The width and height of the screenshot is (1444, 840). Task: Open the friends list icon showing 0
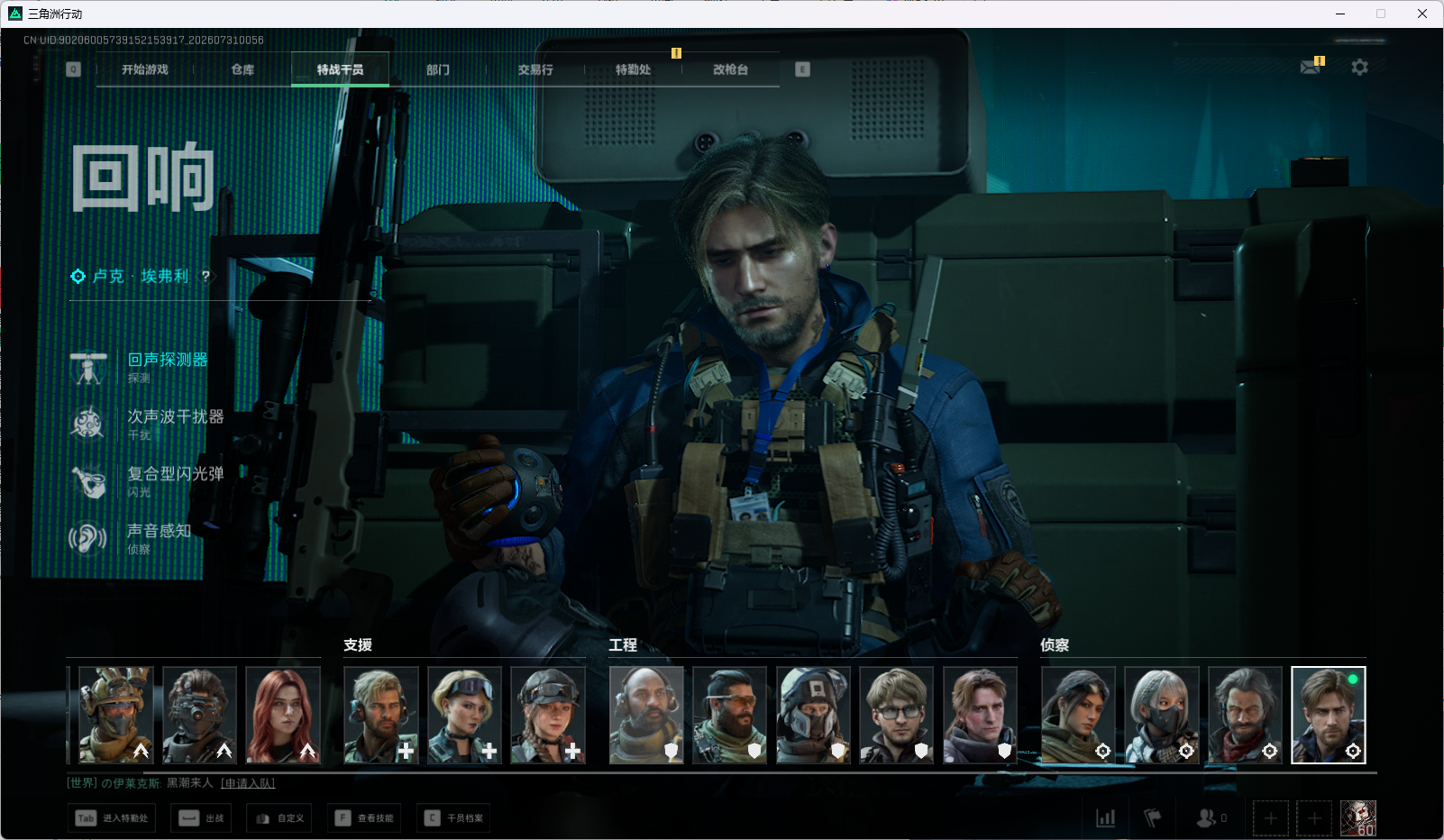[x=1211, y=818]
